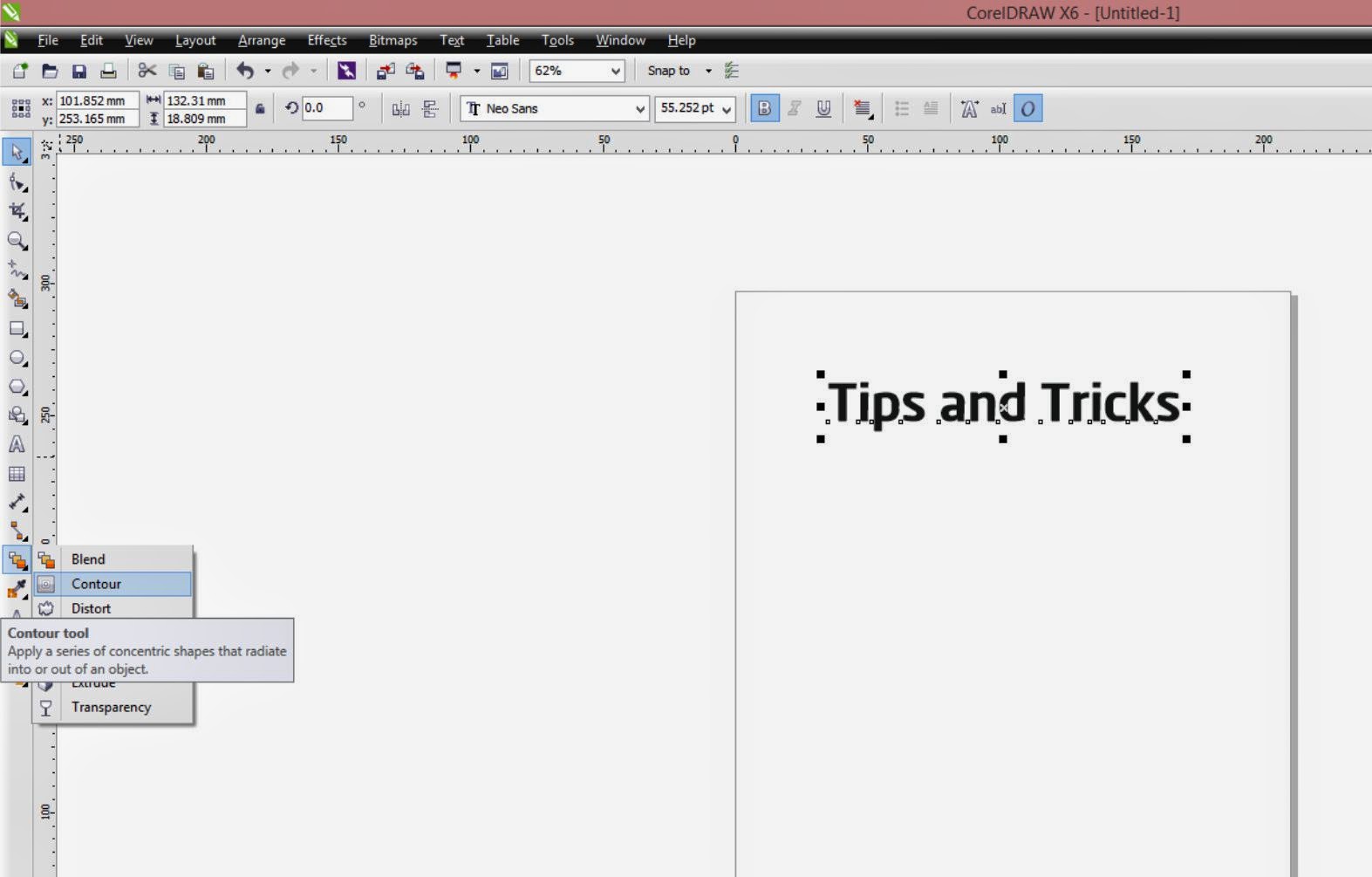The height and width of the screenshot is (877, 1372).
Task: Click the Export icon
Action: (414, 71)
